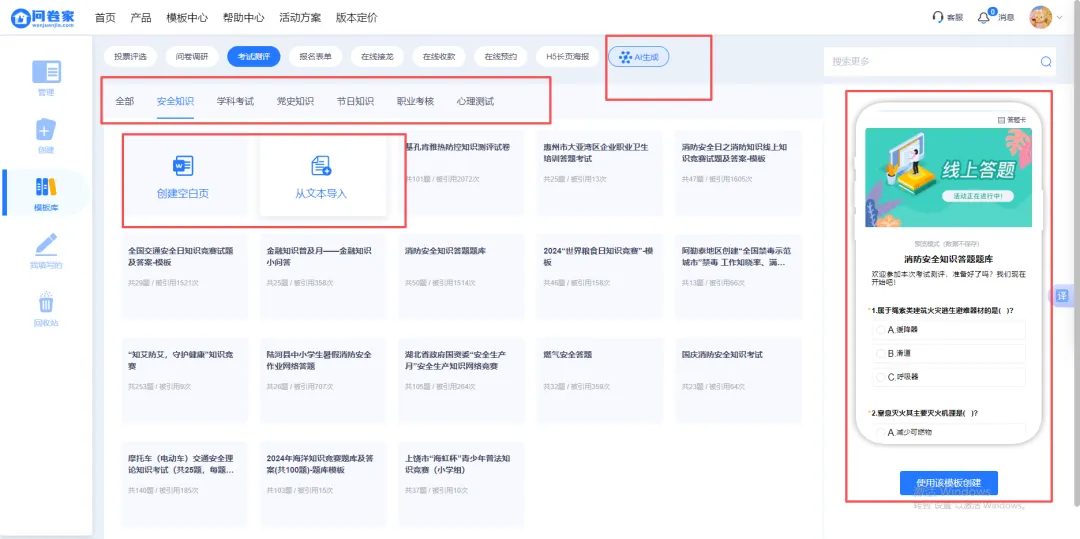Open the 创建 sidebar icon
Screen dimensions: 1080x539
(x=46, y=129)
